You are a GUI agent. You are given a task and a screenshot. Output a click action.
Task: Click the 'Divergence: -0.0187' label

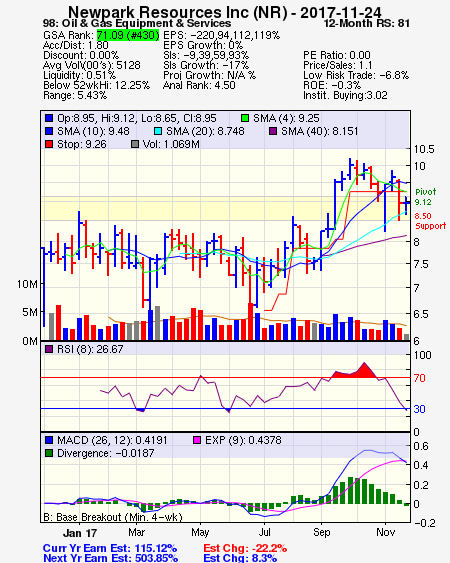click(x=106, y=453)
